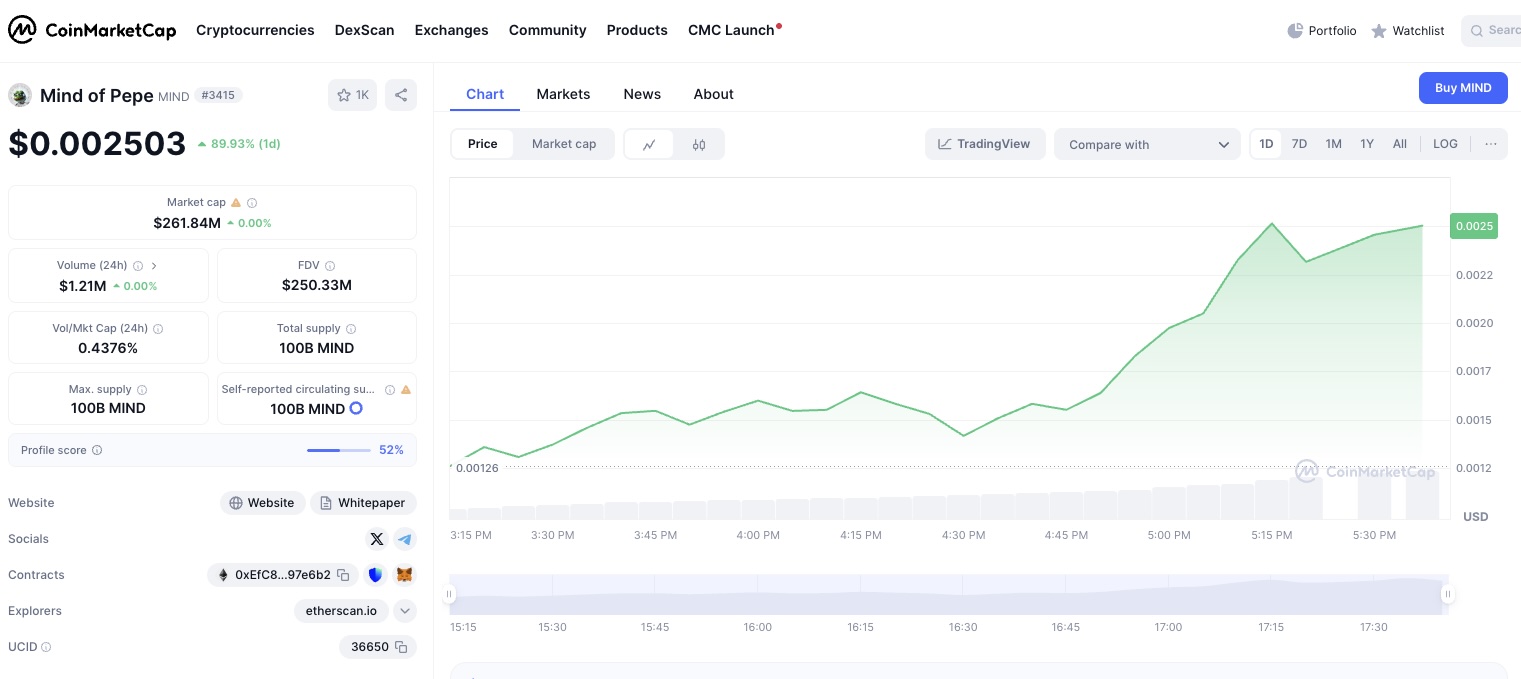Screen dimensions: 1521x679
Task: Copy the UCID 36650 value
Action: point(401,647)
